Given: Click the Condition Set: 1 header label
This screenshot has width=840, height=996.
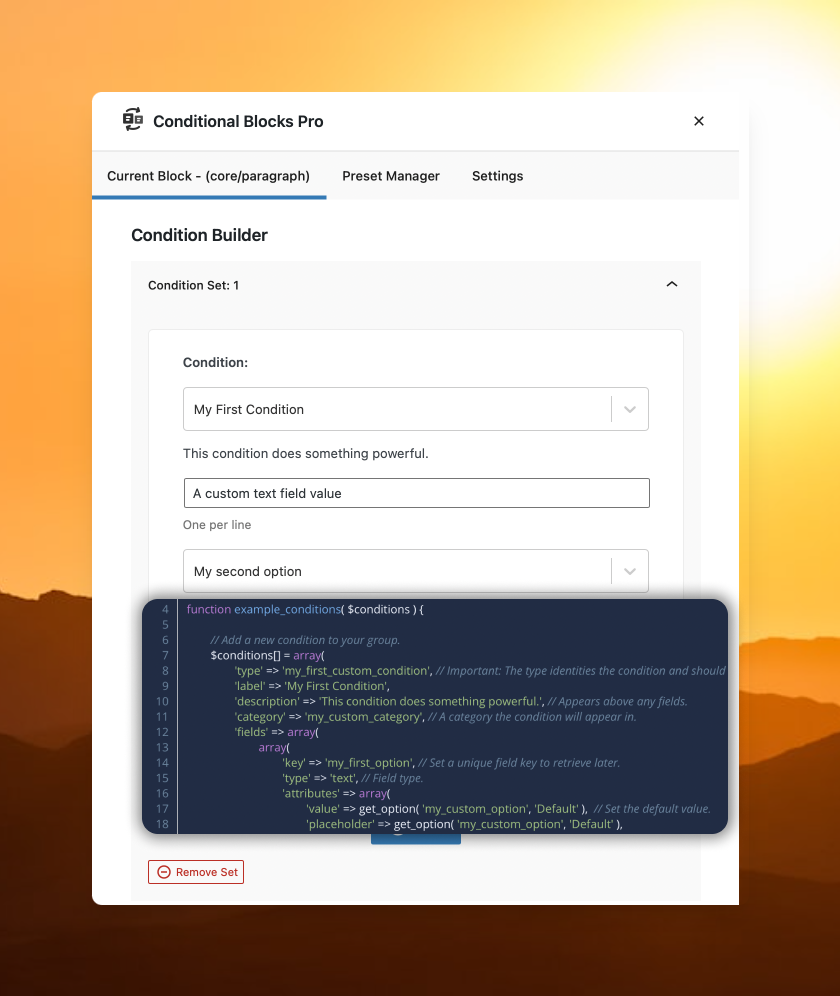Looking at the screenshot, I should [193, 285].
